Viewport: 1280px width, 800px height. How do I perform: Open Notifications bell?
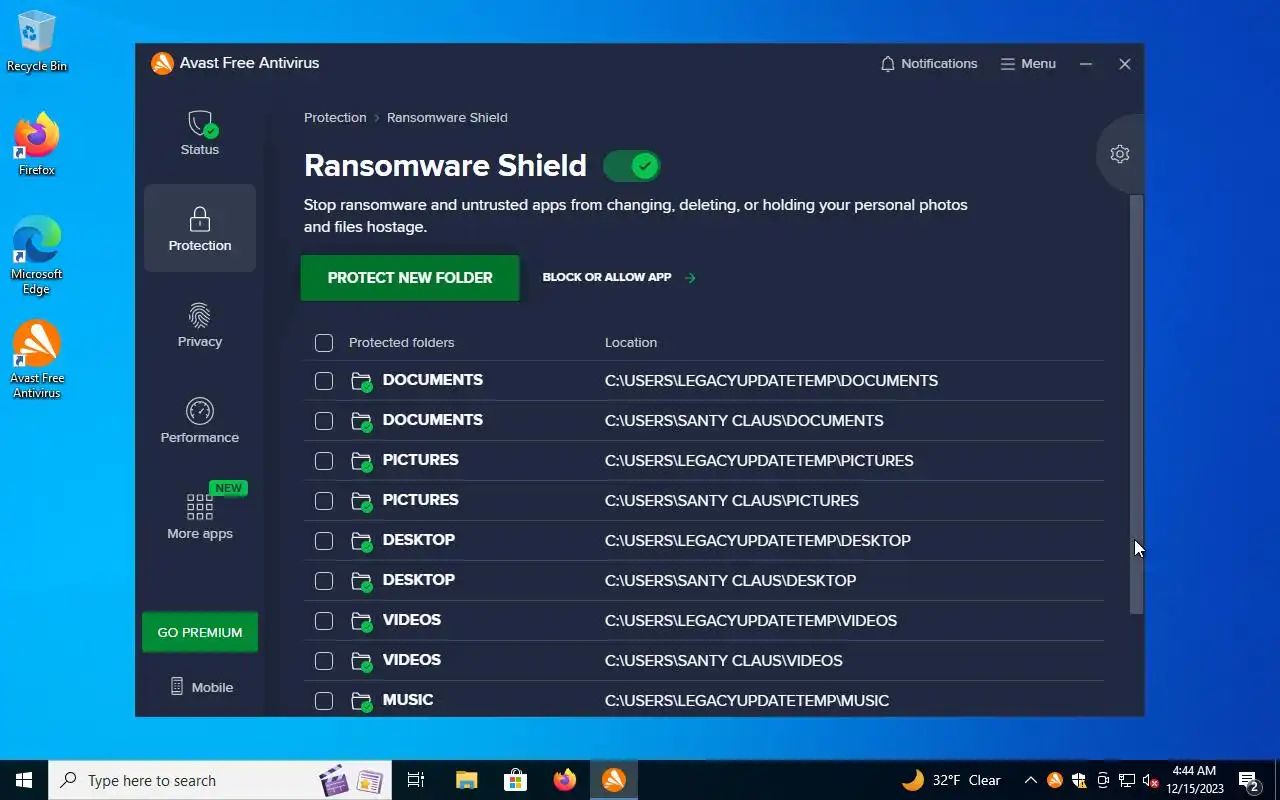pyautogui.click(x=929, y=63)
